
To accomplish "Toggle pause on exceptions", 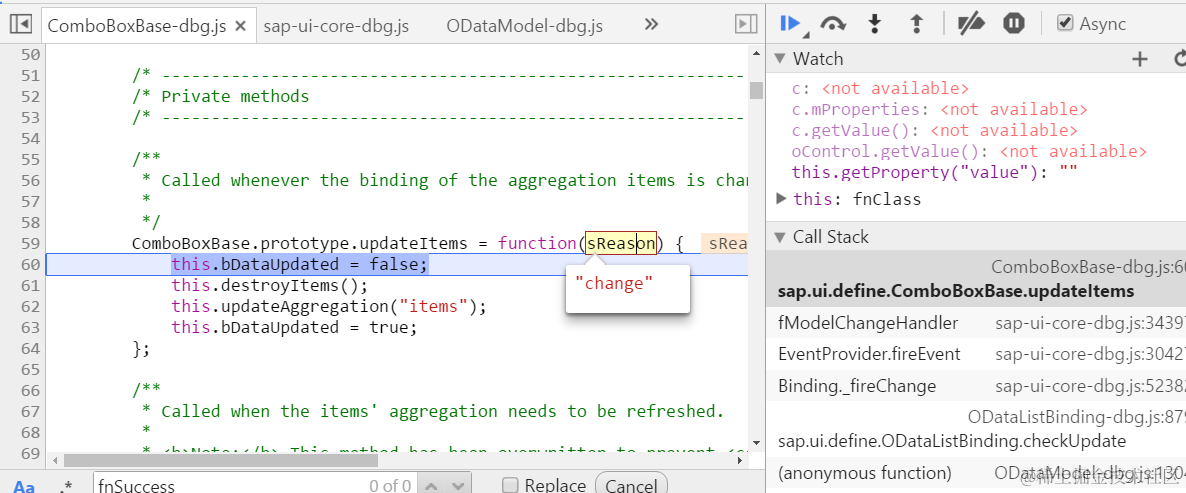I will (1014, 24).
